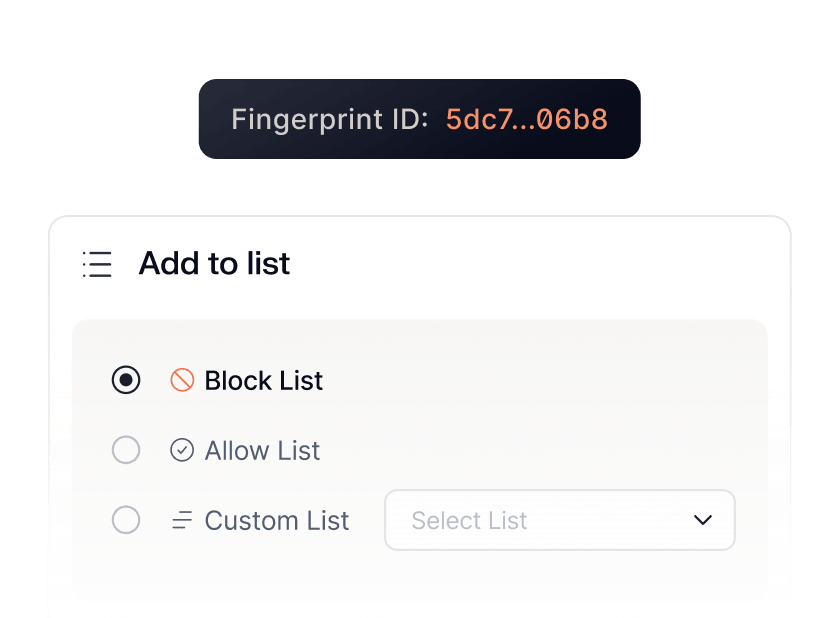This screenshot has height=618, width=838.
Task: Open the Select List dropdown
Action: tap(559, 520)
